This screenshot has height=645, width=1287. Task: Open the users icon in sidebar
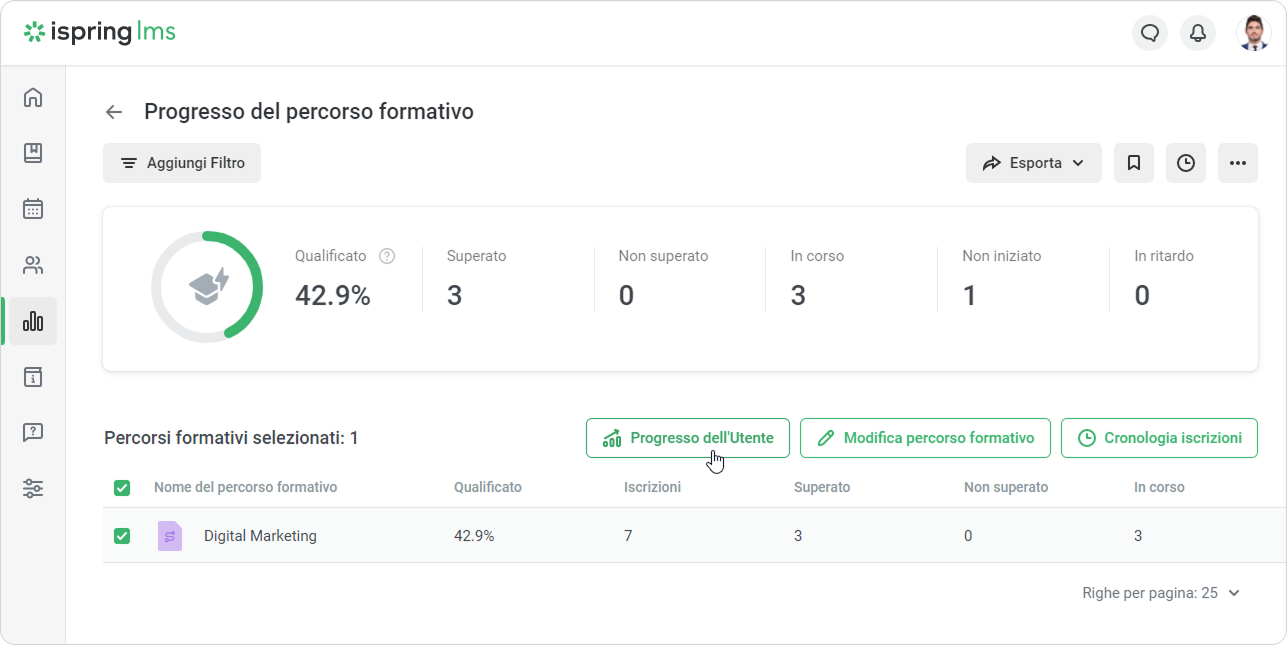tap(33, 265)
